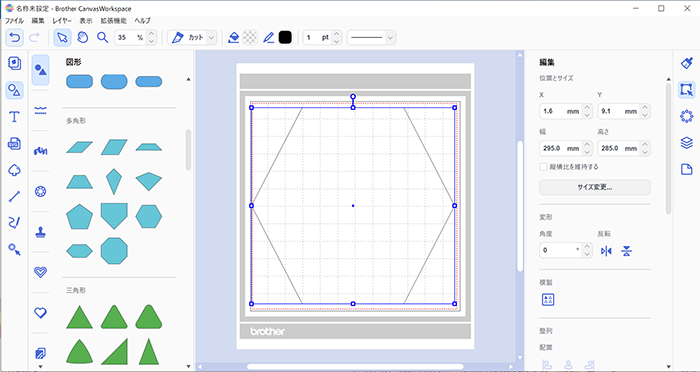Select the freehand path tool

(x=15, y=223)
